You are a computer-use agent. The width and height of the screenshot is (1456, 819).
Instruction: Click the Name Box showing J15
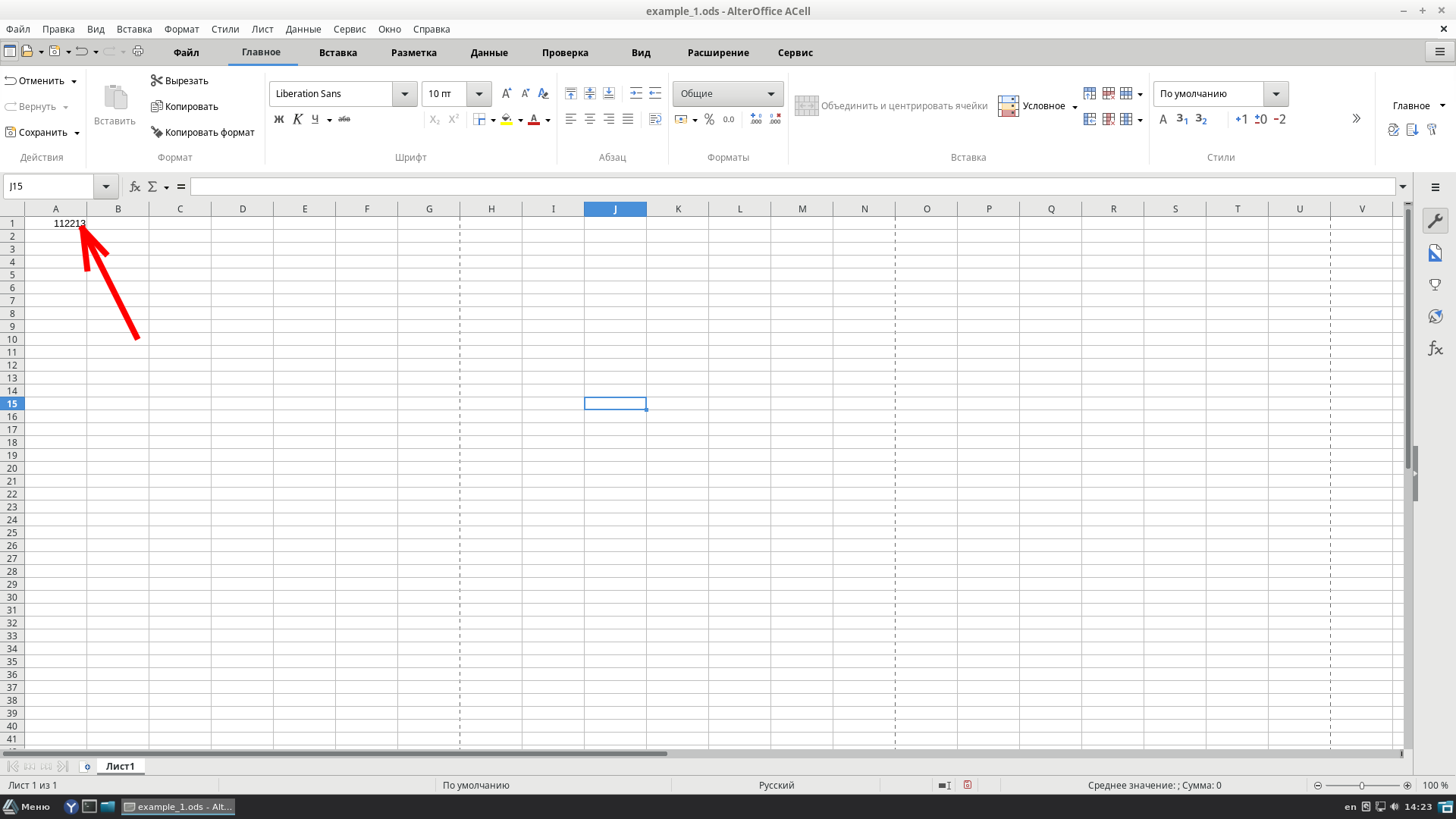coord(49,187)
